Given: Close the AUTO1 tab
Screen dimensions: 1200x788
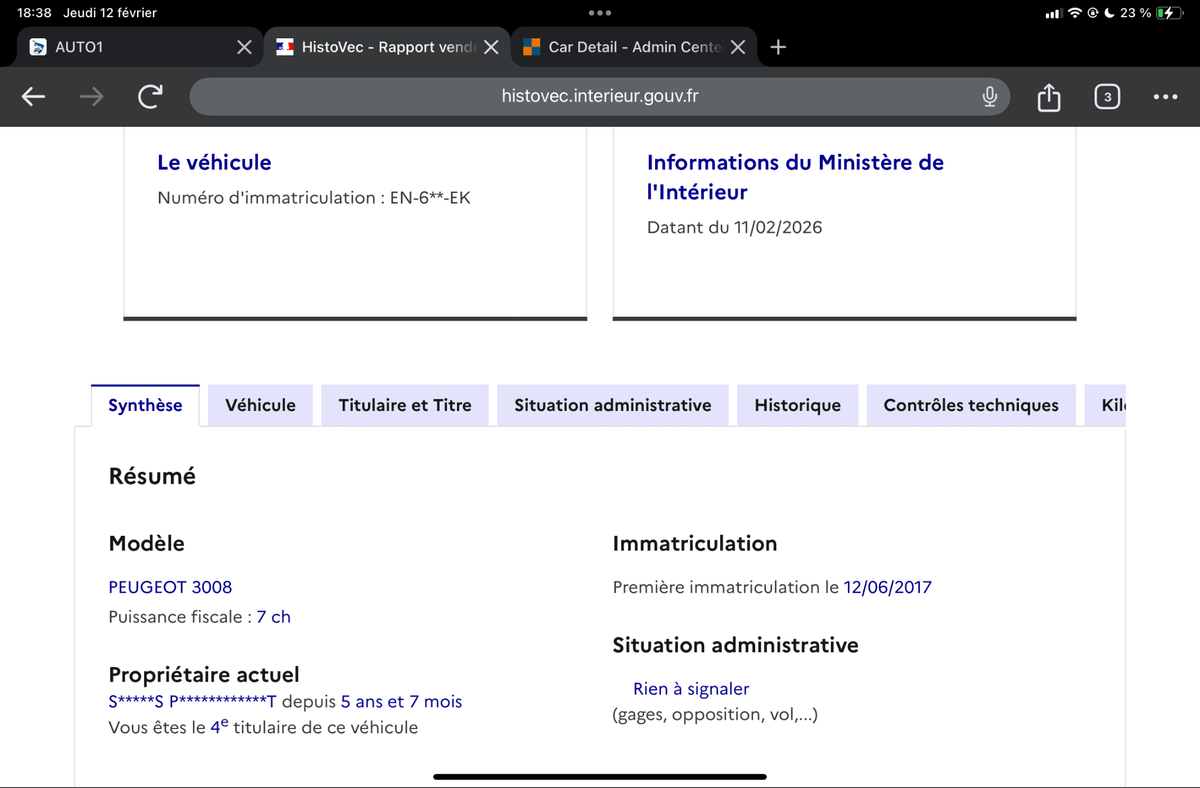Looking at the screenshot, I should (x=243, y=47).
